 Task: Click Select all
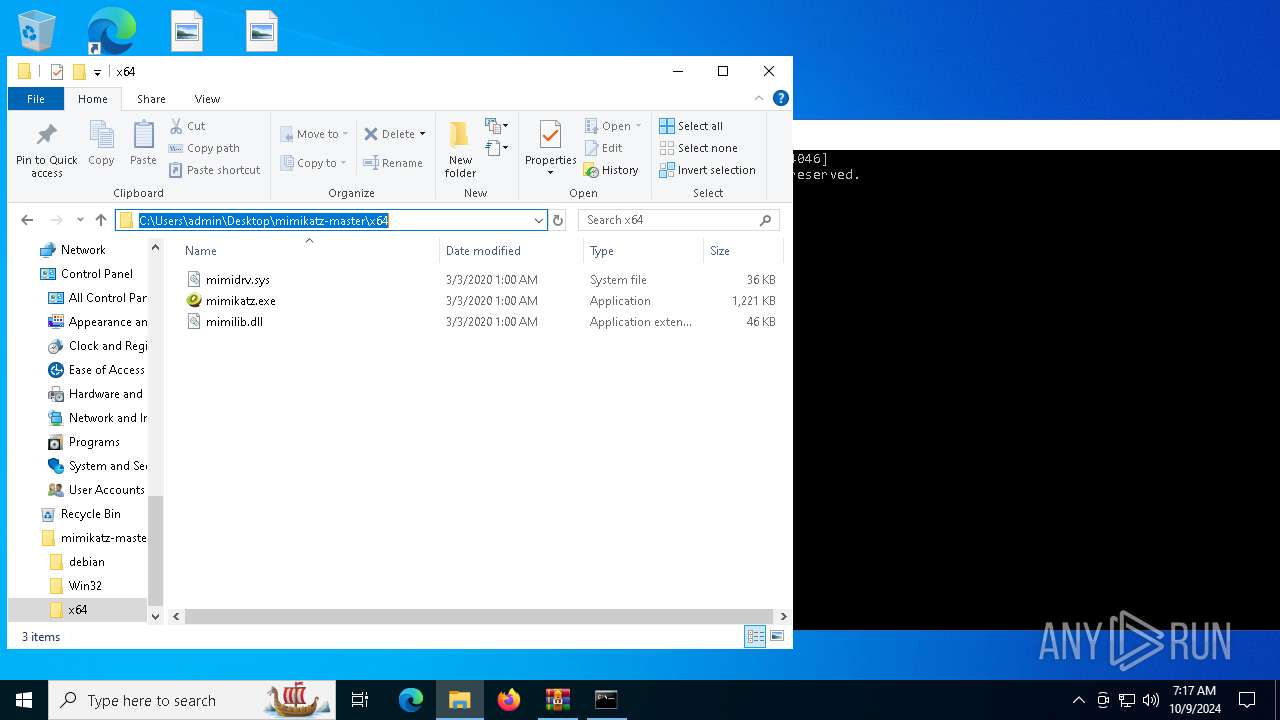[x=691, y=126]
